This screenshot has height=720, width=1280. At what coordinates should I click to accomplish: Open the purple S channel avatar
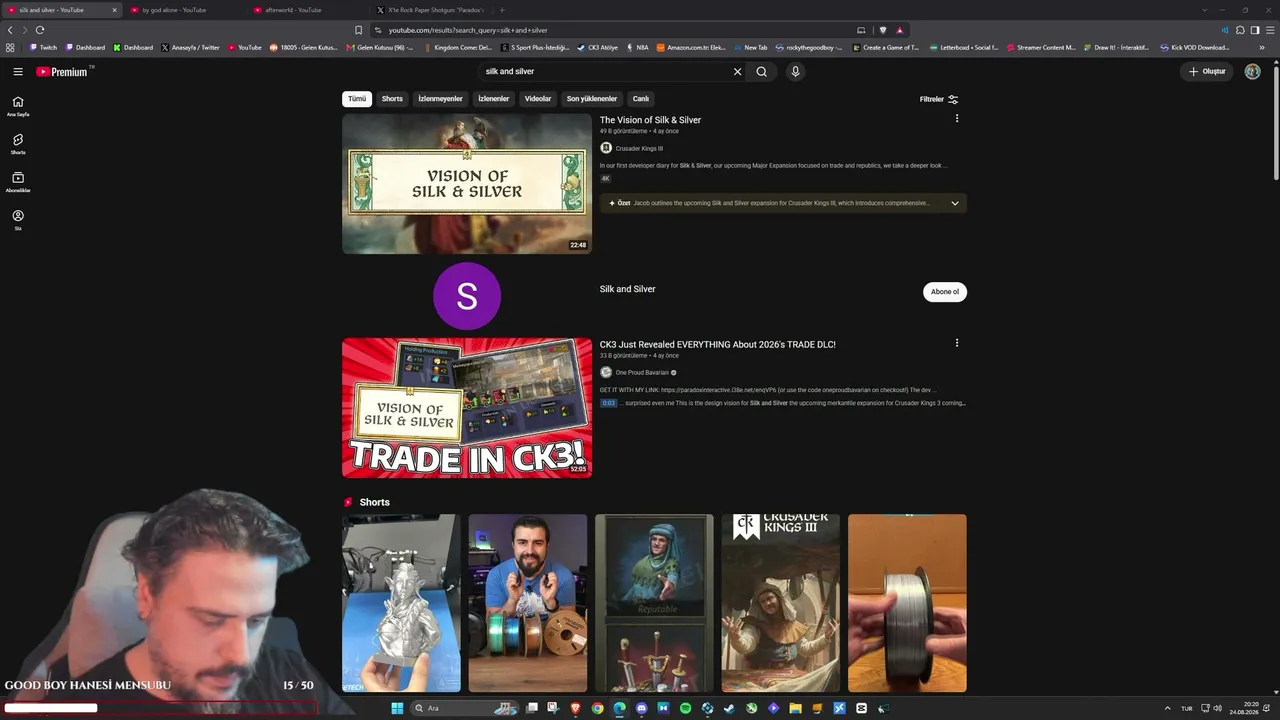pyautogui.click(x=467, y=296)
